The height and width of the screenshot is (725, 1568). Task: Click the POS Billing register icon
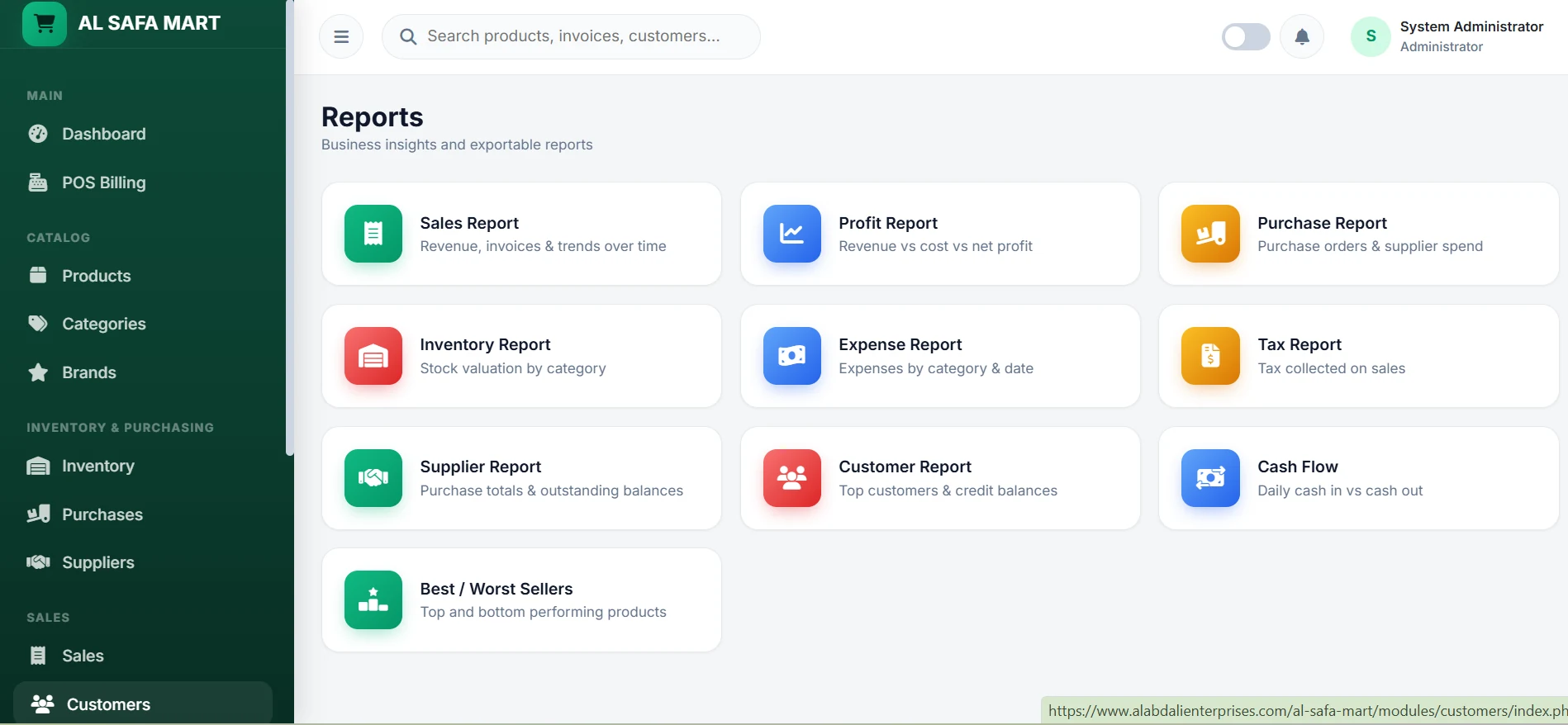(x=38, y=182)
